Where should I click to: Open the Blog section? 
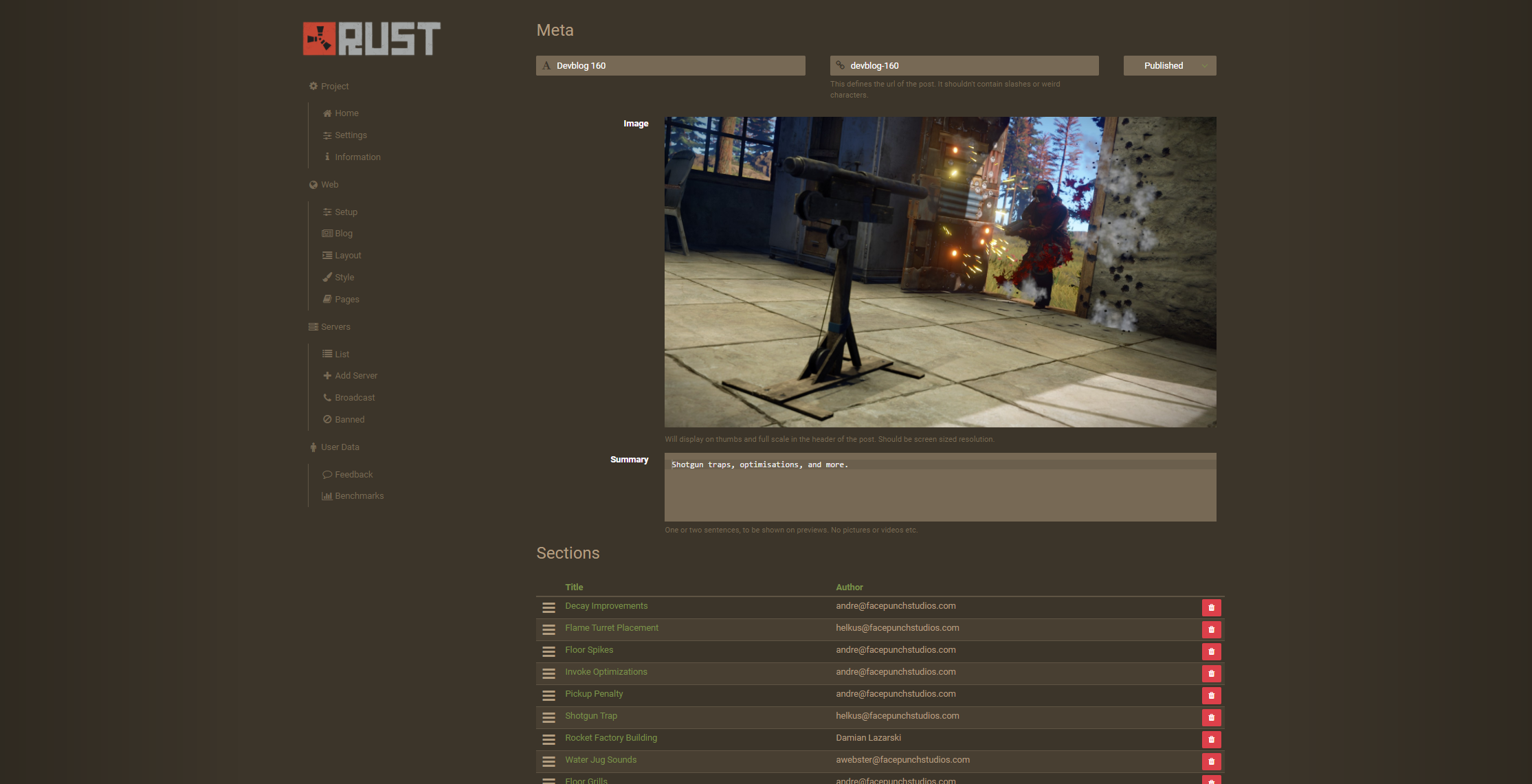pos(337,234)
